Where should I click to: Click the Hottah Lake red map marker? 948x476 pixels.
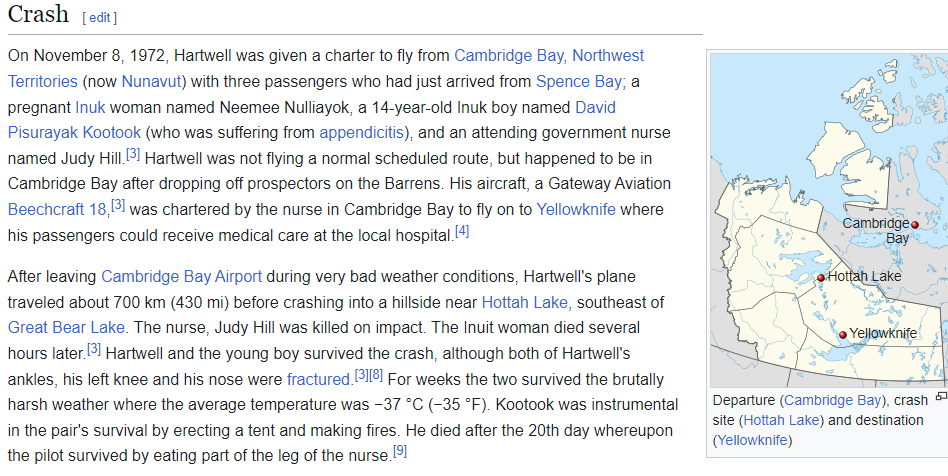[820, 278]
